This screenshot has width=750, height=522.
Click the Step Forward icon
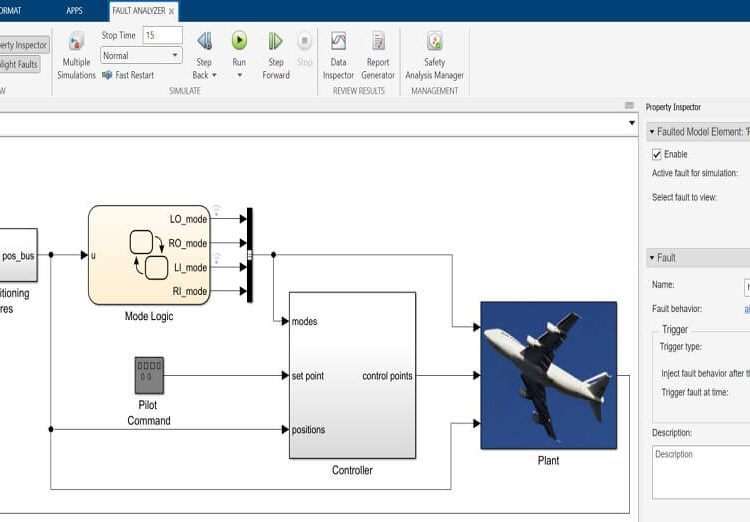[x=275, y=42]
